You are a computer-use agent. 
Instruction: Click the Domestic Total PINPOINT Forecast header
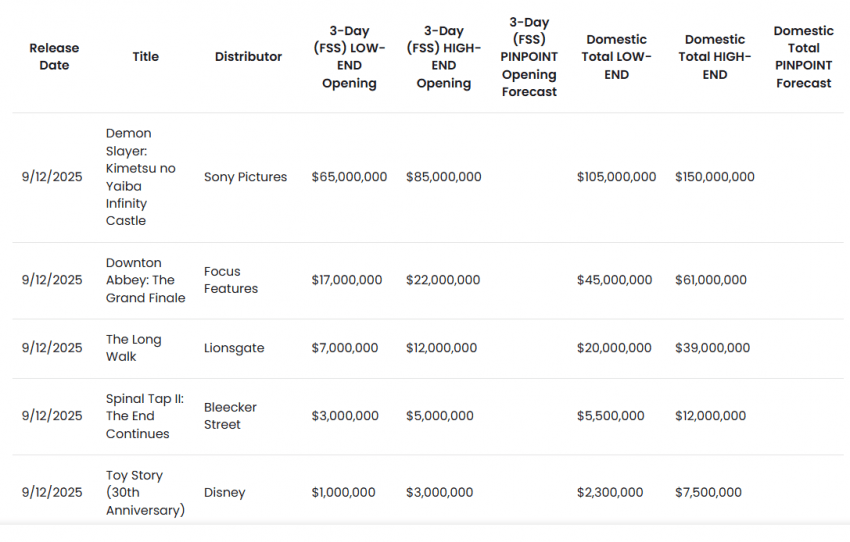[x=803, y=57]
